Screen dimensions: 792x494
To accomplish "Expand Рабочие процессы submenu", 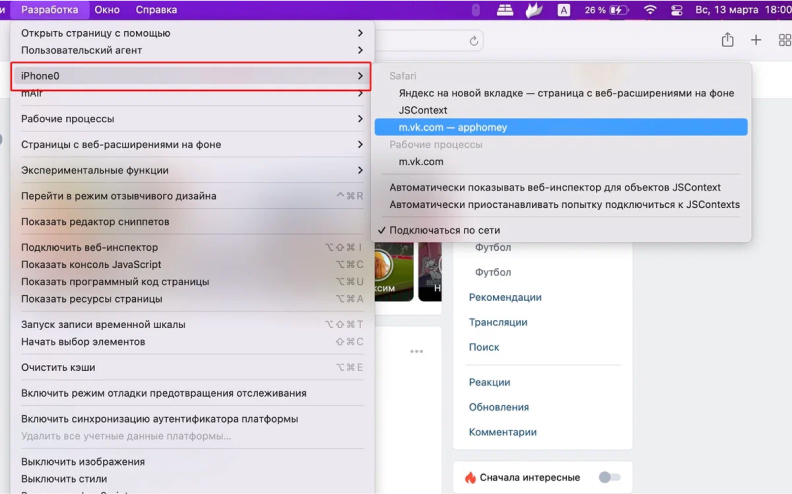I will (192, 119).
